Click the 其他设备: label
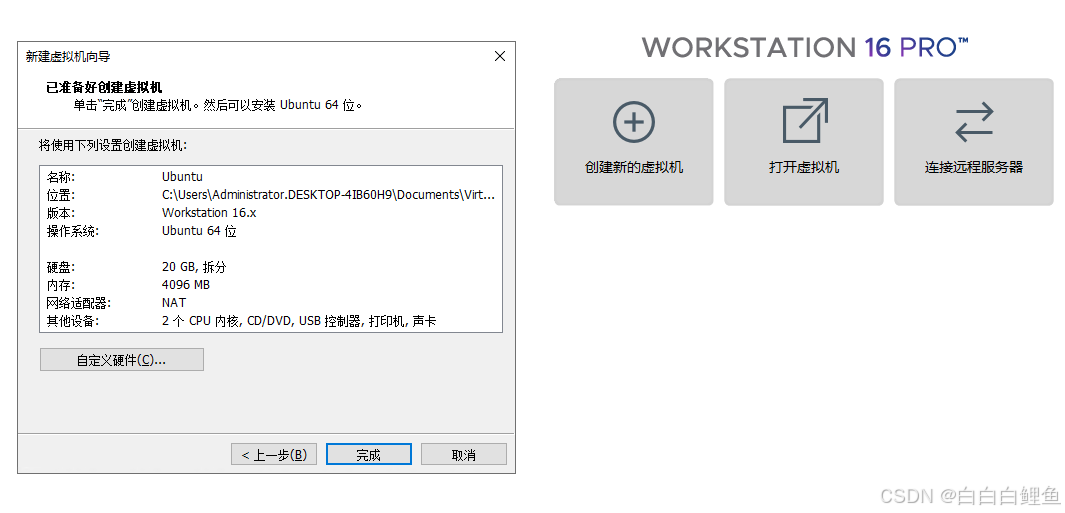 [x=73, y=321]
